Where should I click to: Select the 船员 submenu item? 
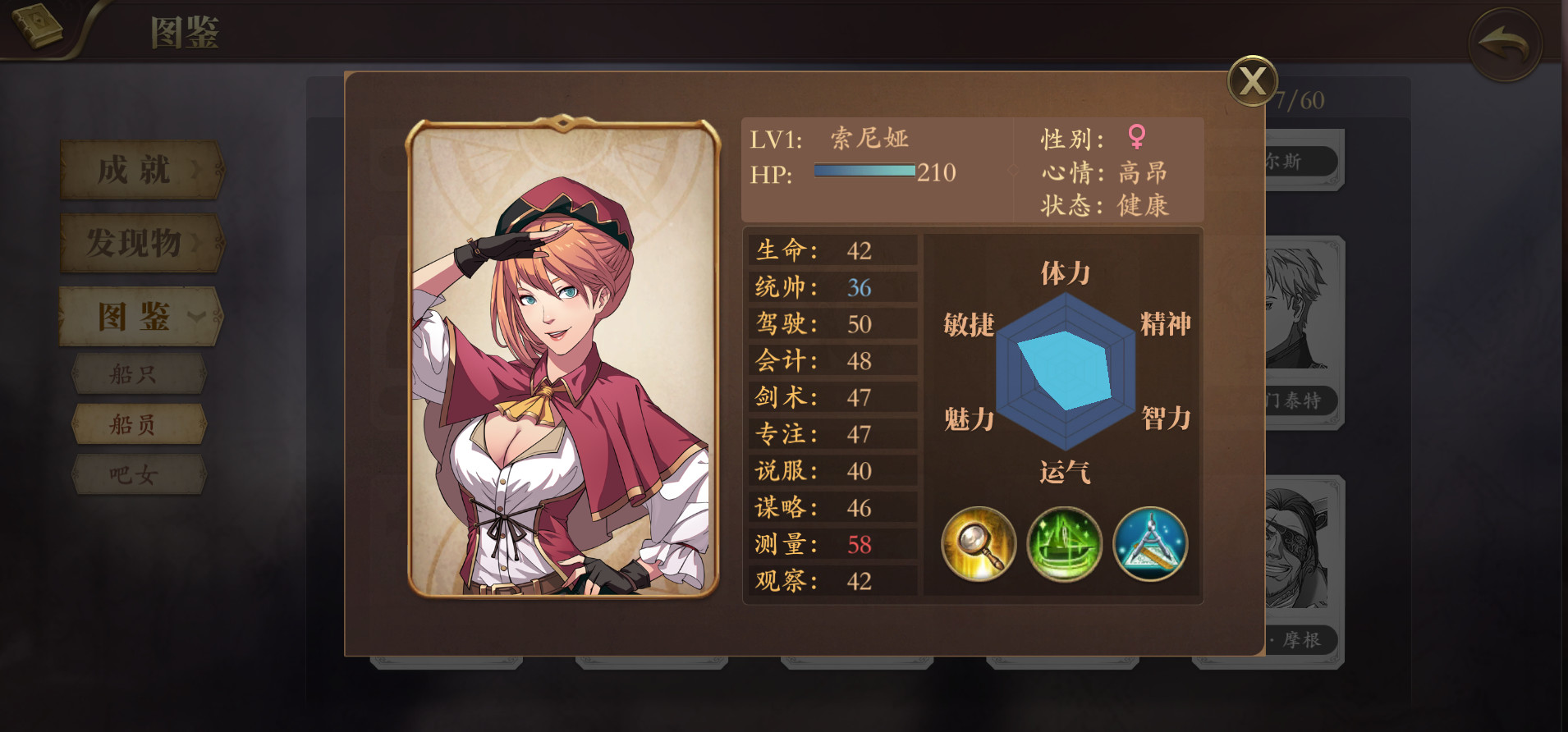coord(138,424)
